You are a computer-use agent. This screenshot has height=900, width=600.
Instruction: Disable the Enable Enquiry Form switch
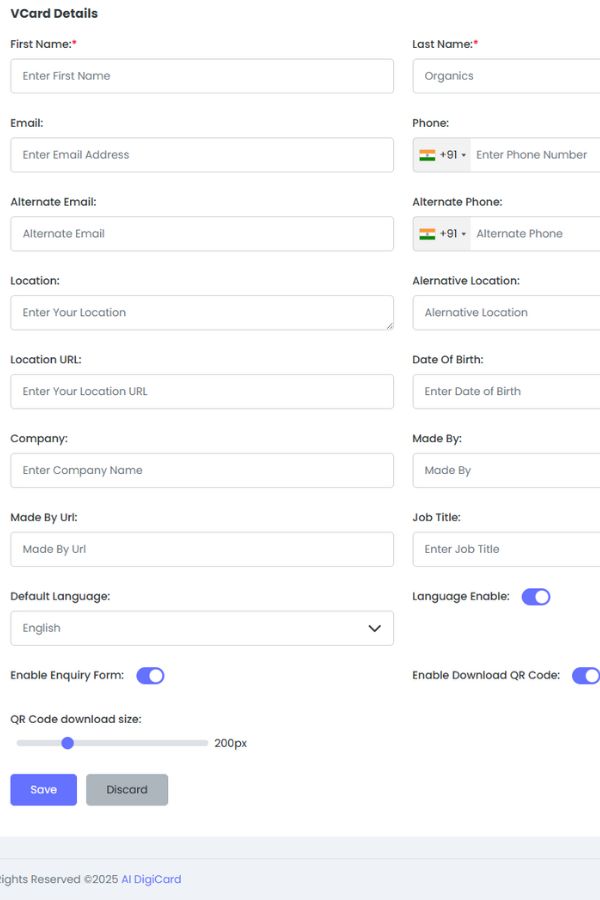150,676
